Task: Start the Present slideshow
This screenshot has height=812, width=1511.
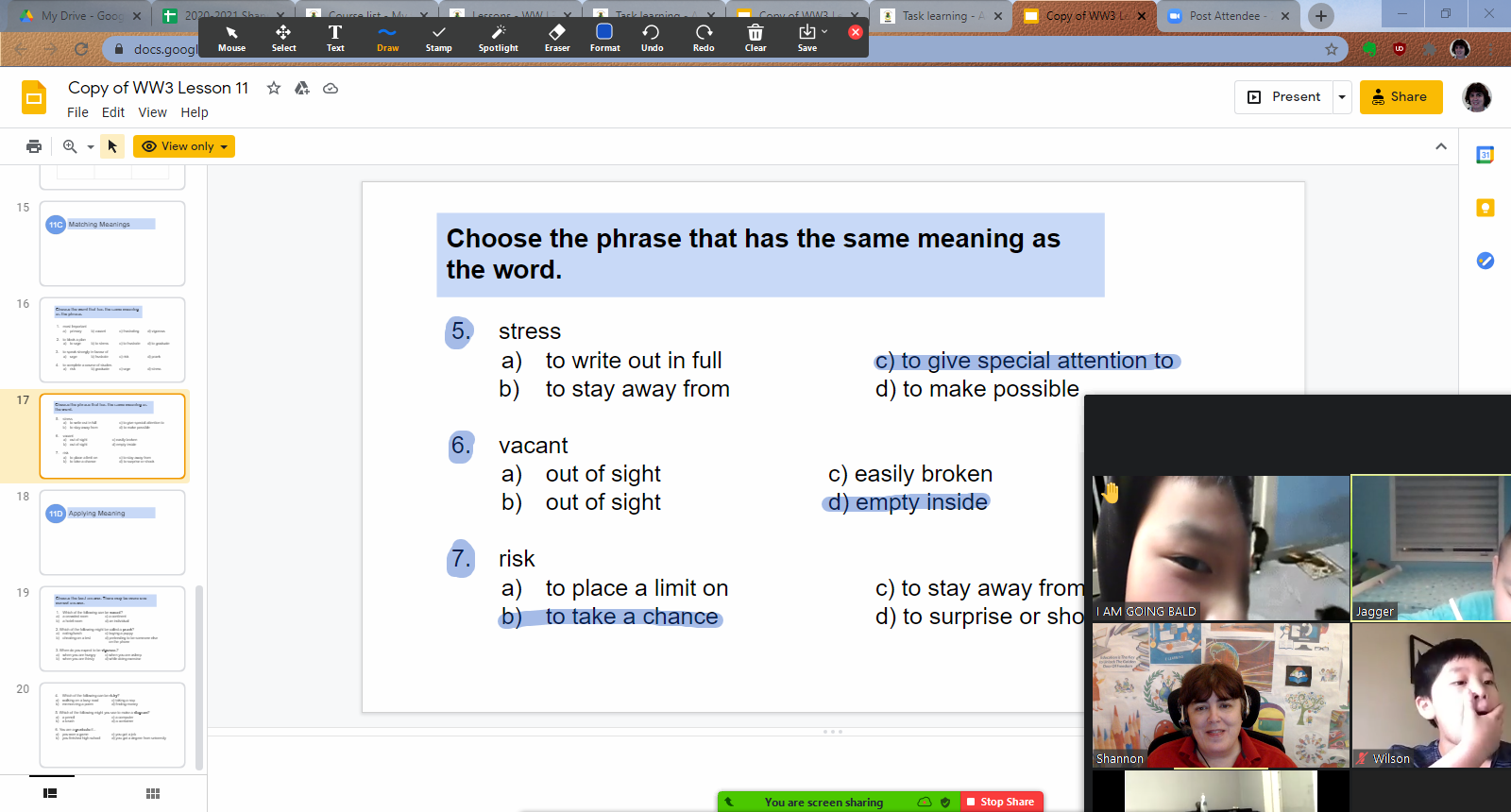Action: [x=1283, y=96]
